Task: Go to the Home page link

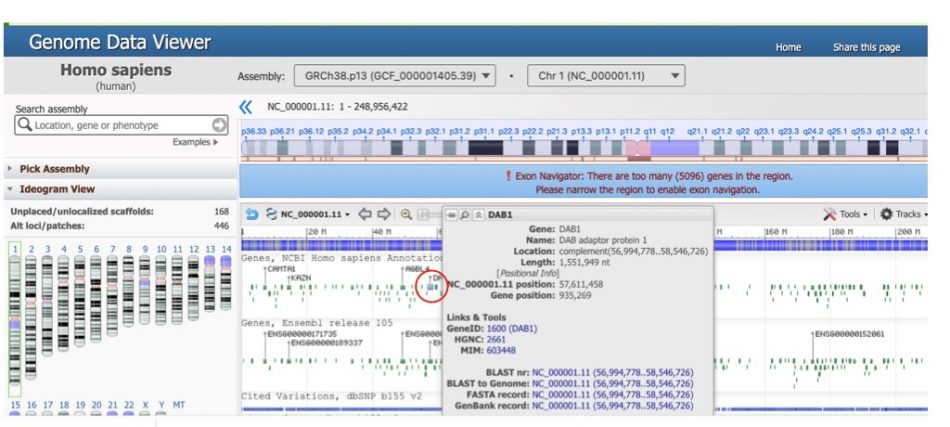Action: tap(788, 47)
